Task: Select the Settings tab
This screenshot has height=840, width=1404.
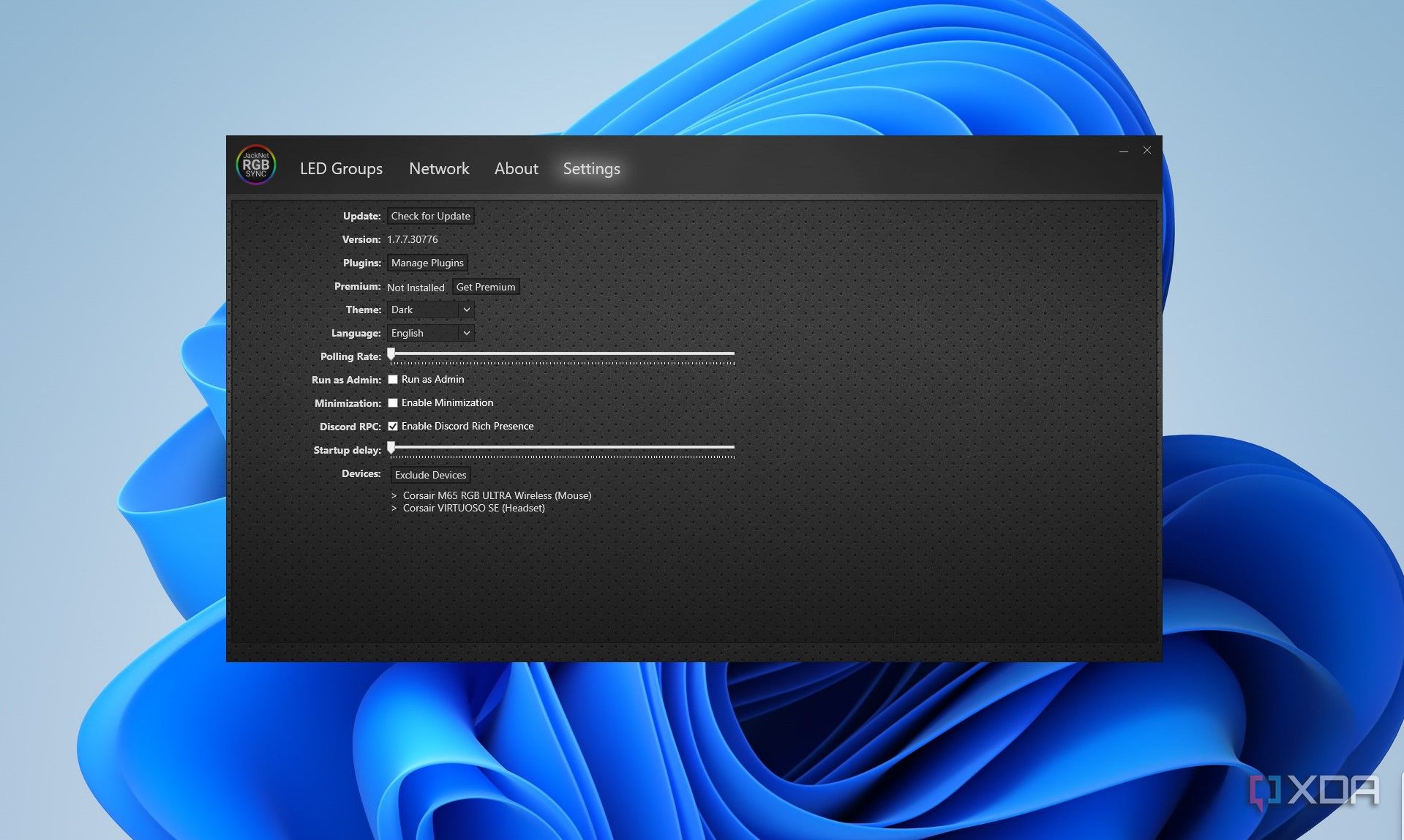Action: coord(591,169)
